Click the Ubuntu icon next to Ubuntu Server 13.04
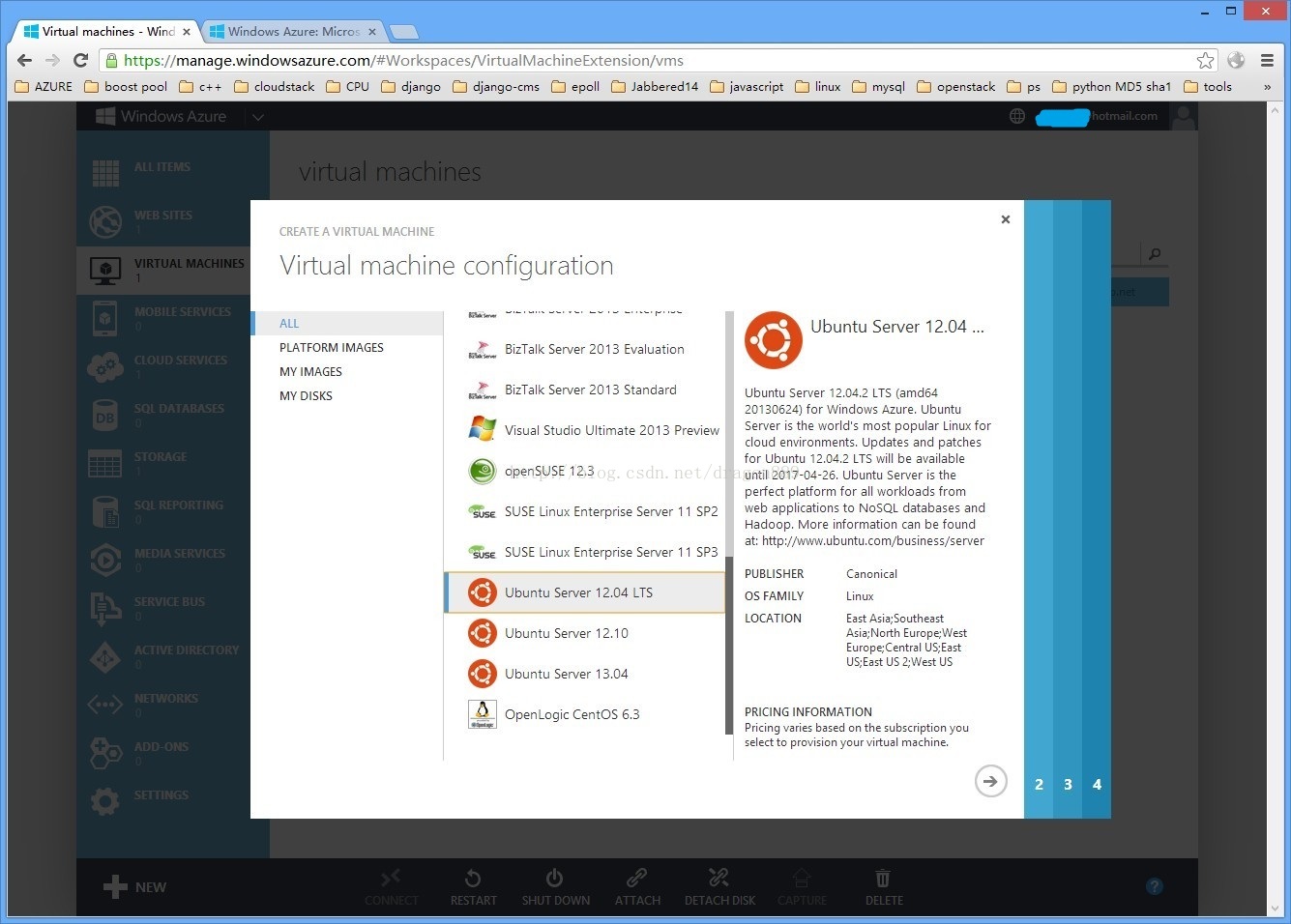Viewport: 1291px width, 924px height. [x=482, y=674]
